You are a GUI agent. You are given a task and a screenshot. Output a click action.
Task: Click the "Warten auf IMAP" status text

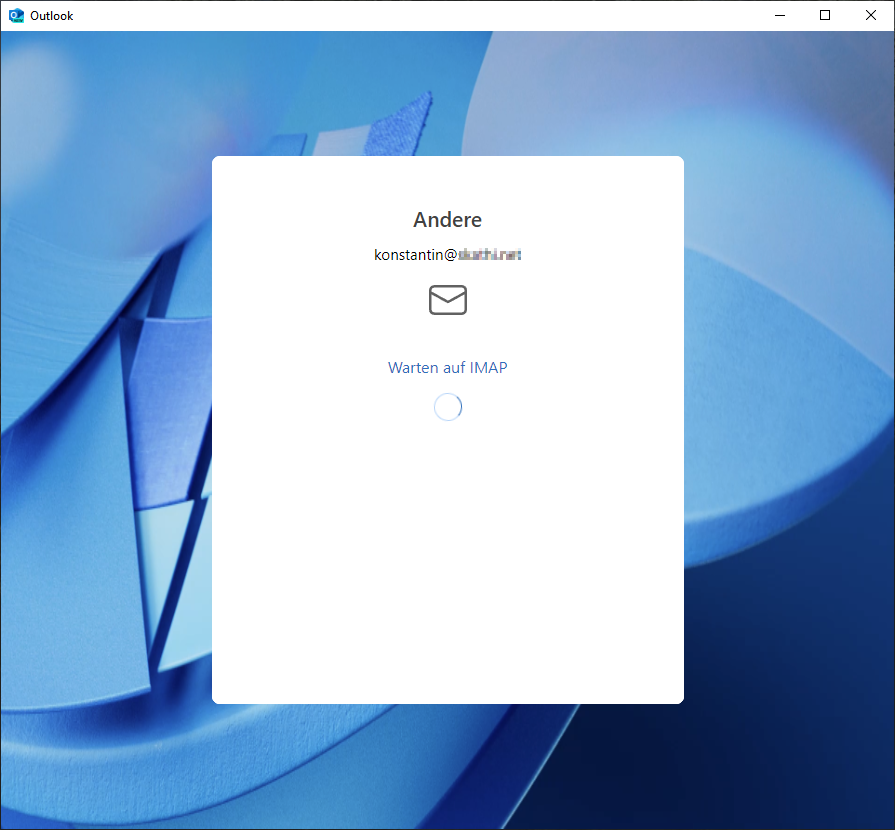click(448, 368)
